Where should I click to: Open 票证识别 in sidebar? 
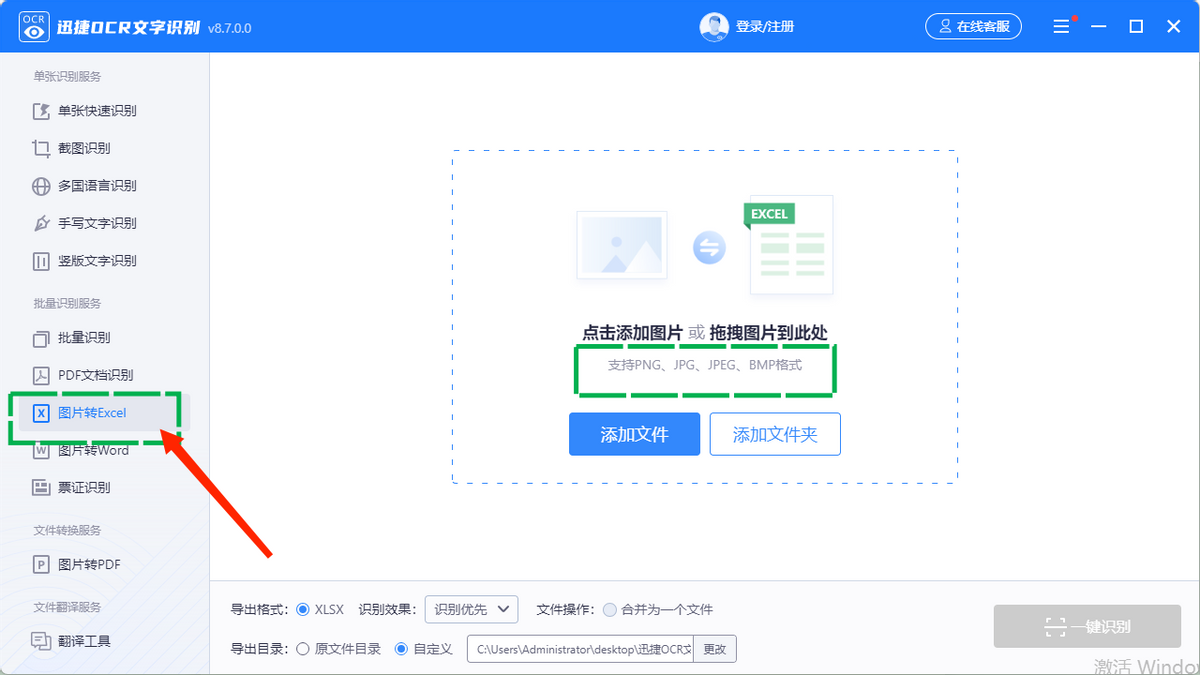click(84, 488)
